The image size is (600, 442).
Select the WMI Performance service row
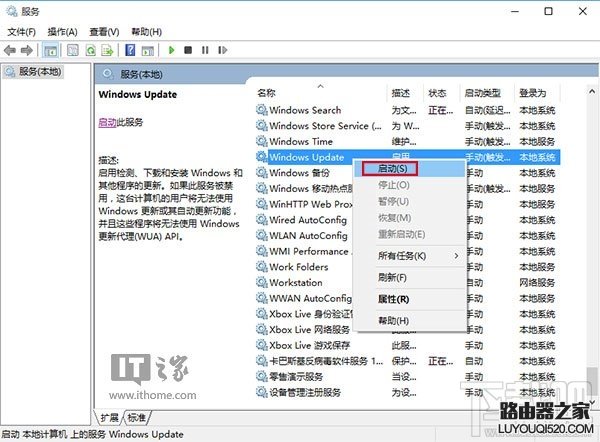407,251
